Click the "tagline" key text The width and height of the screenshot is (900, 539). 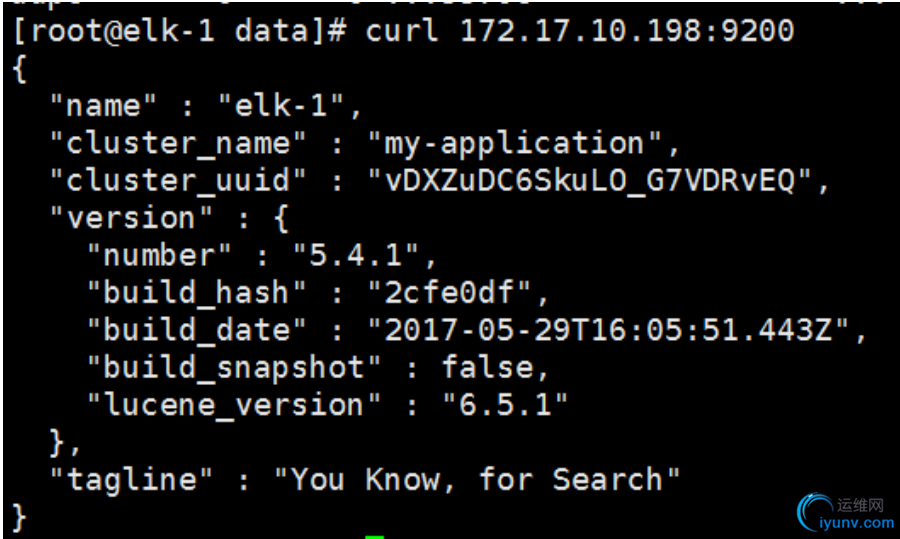131,479
